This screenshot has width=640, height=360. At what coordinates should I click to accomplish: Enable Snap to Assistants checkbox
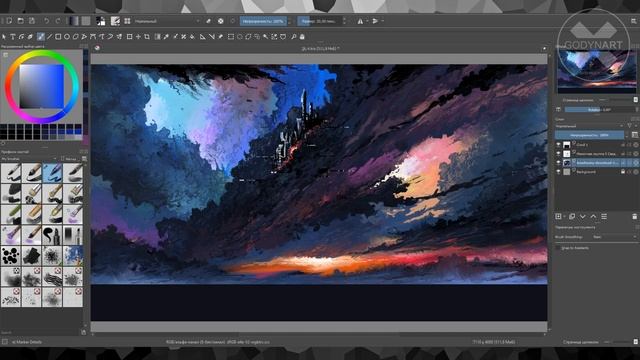tap(558, 248)
